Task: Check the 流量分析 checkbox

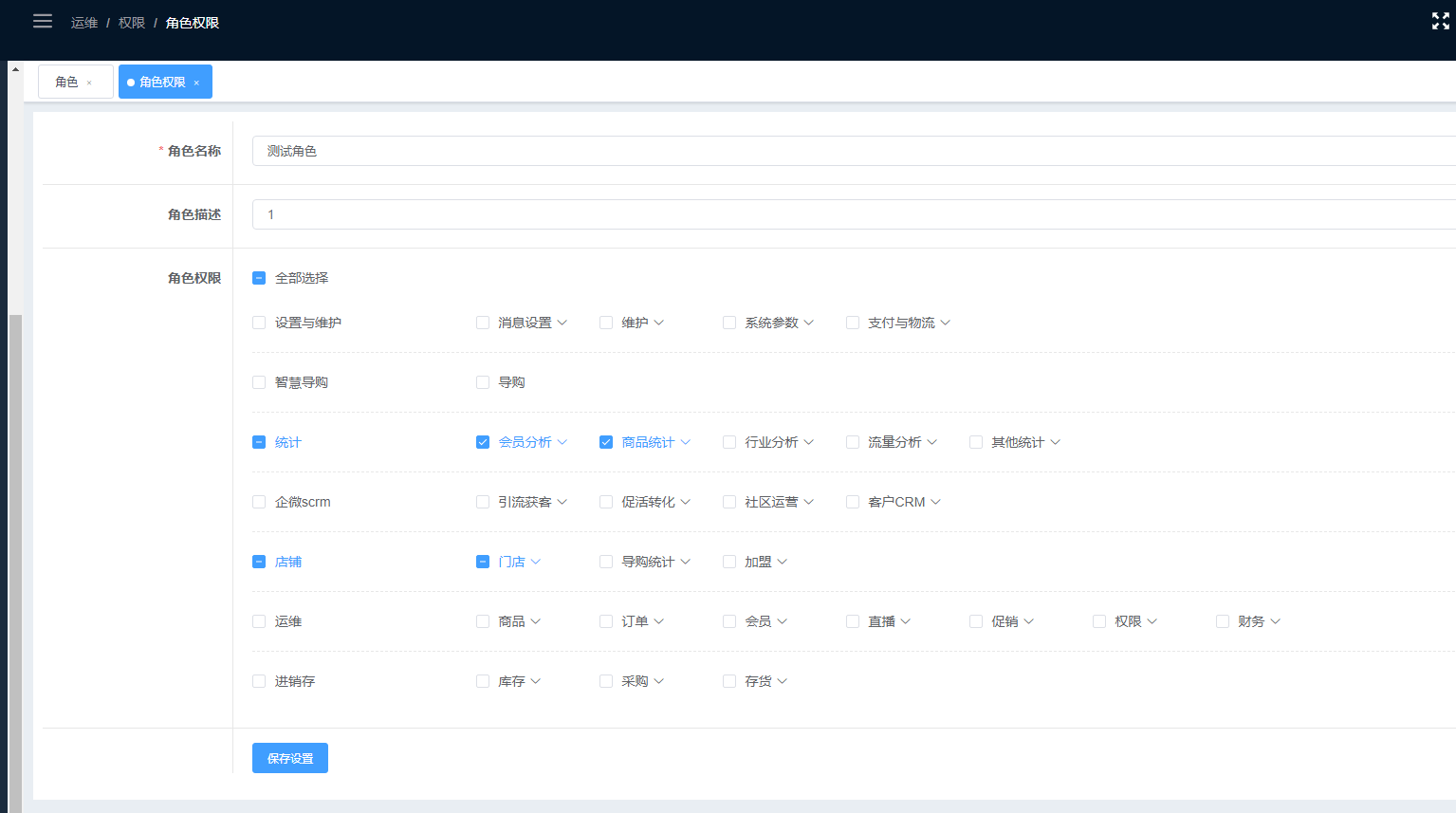Action: click(853, 442)
